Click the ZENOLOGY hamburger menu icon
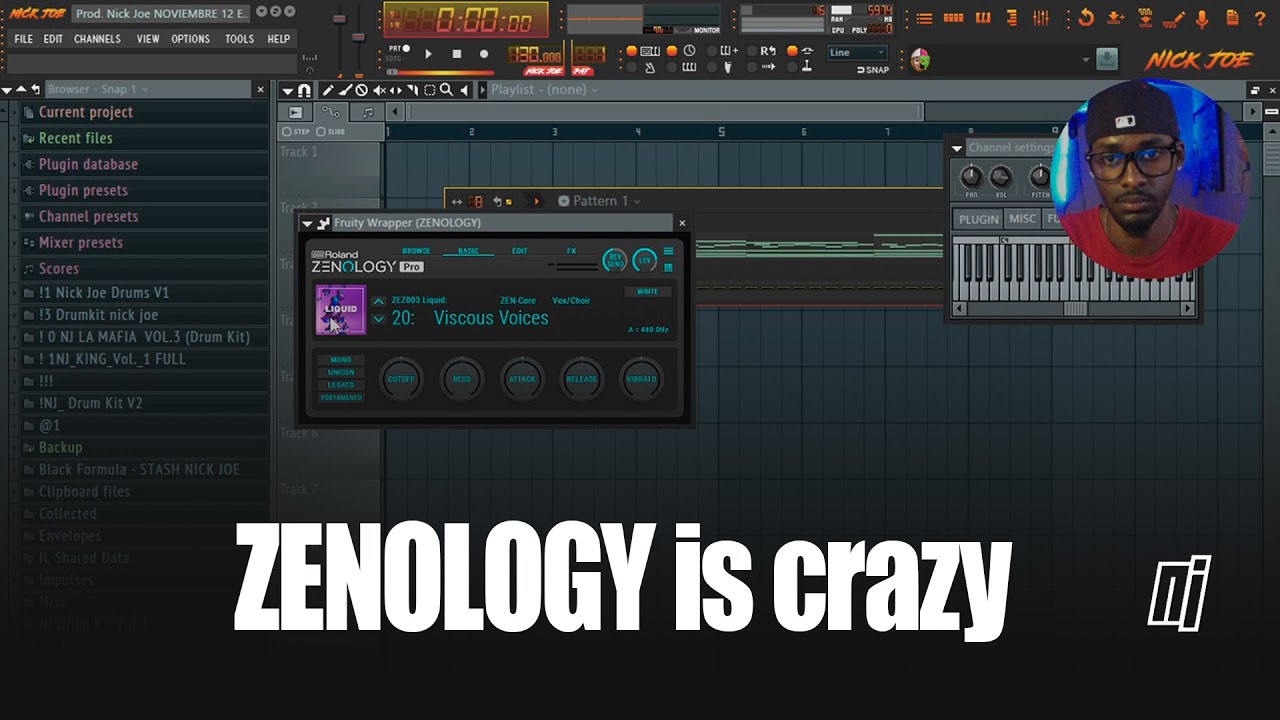This screenshot has width=1280, height=720. (x=669, y=251)
